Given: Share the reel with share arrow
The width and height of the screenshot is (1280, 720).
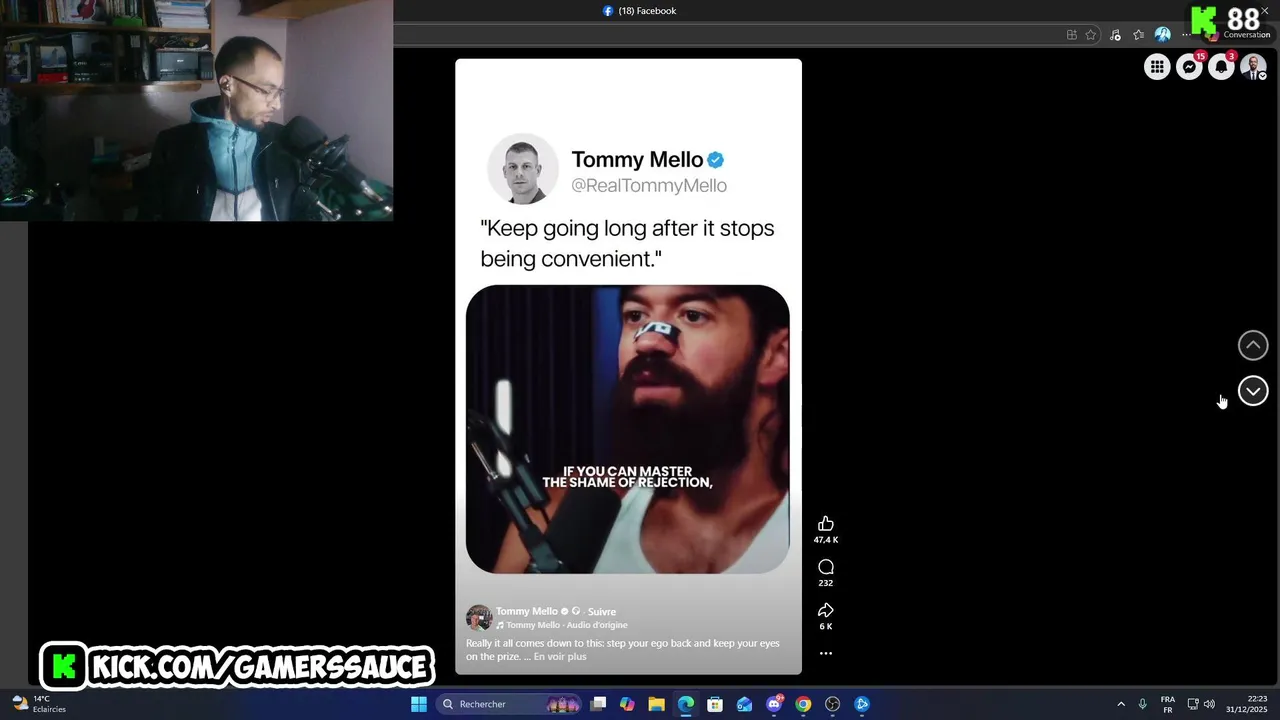Looking at the screenshot, I should point(826,610).
